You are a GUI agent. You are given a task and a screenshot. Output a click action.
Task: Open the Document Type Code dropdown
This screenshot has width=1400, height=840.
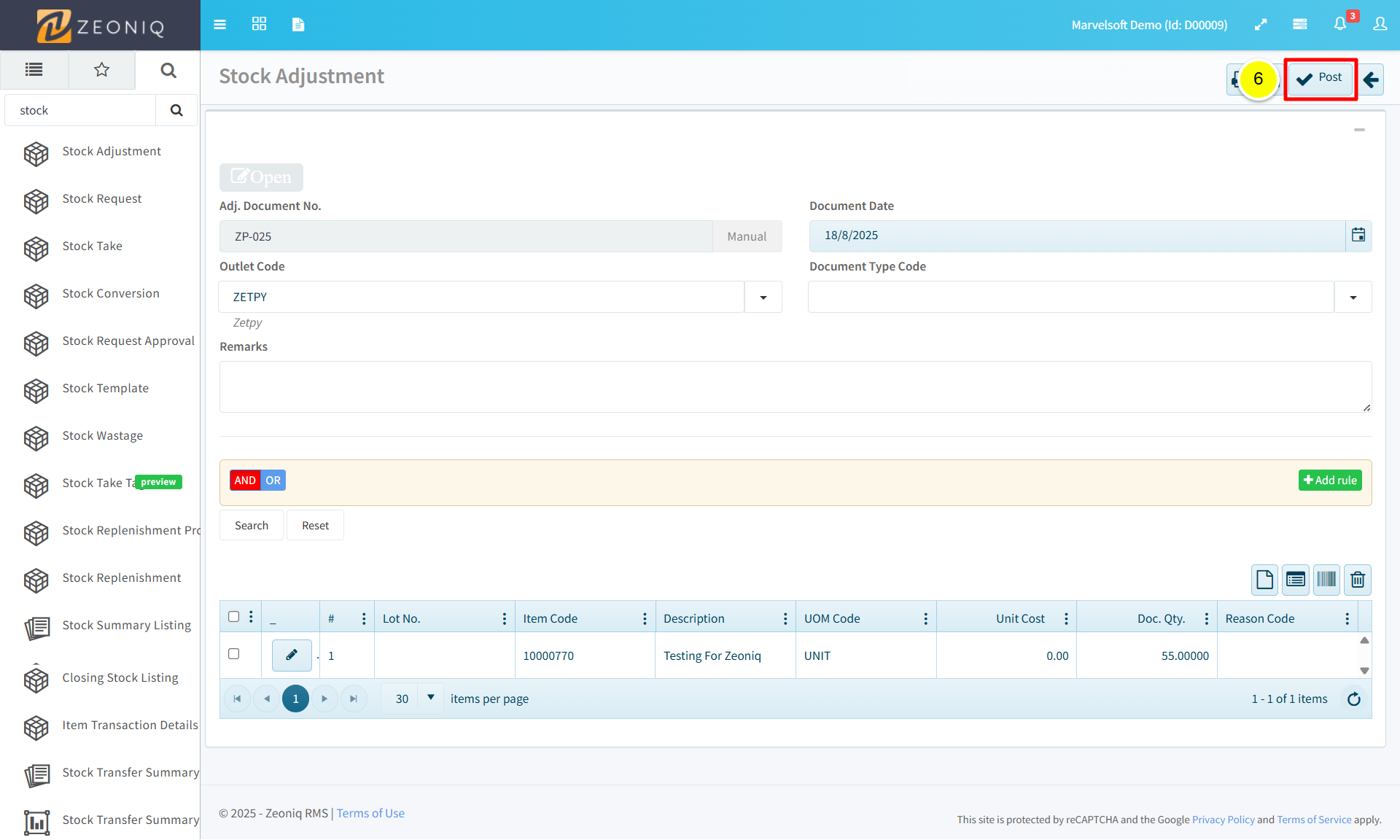[x=1353, y=297]
